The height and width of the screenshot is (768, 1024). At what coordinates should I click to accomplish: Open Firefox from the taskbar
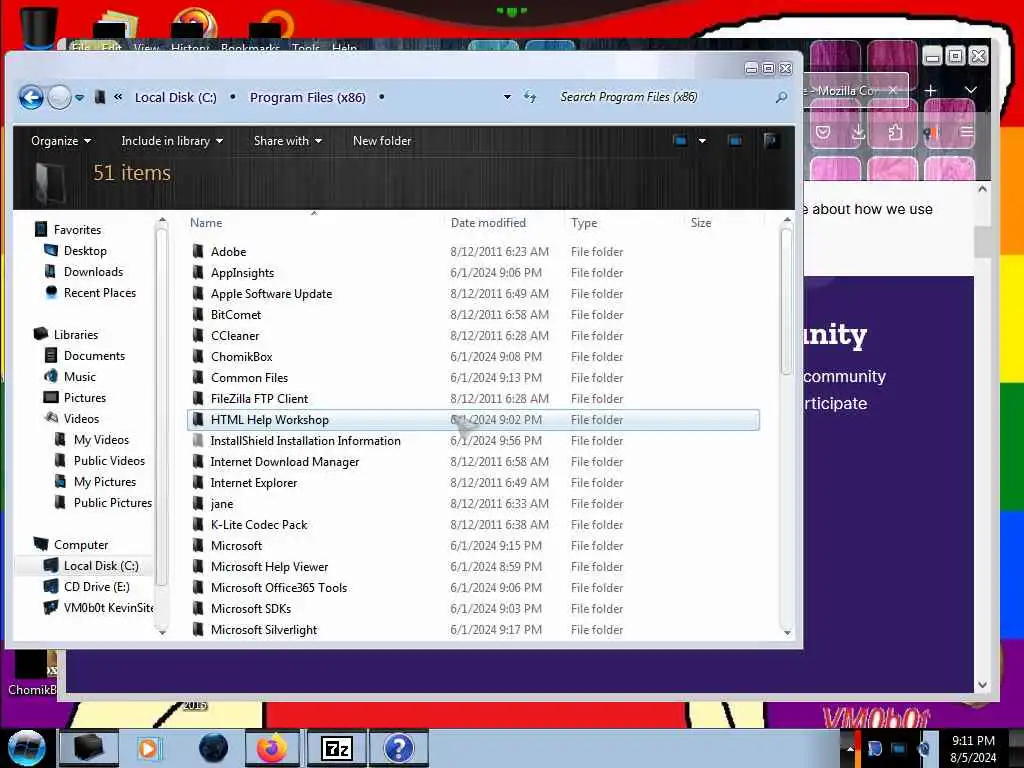click(272, 748)
